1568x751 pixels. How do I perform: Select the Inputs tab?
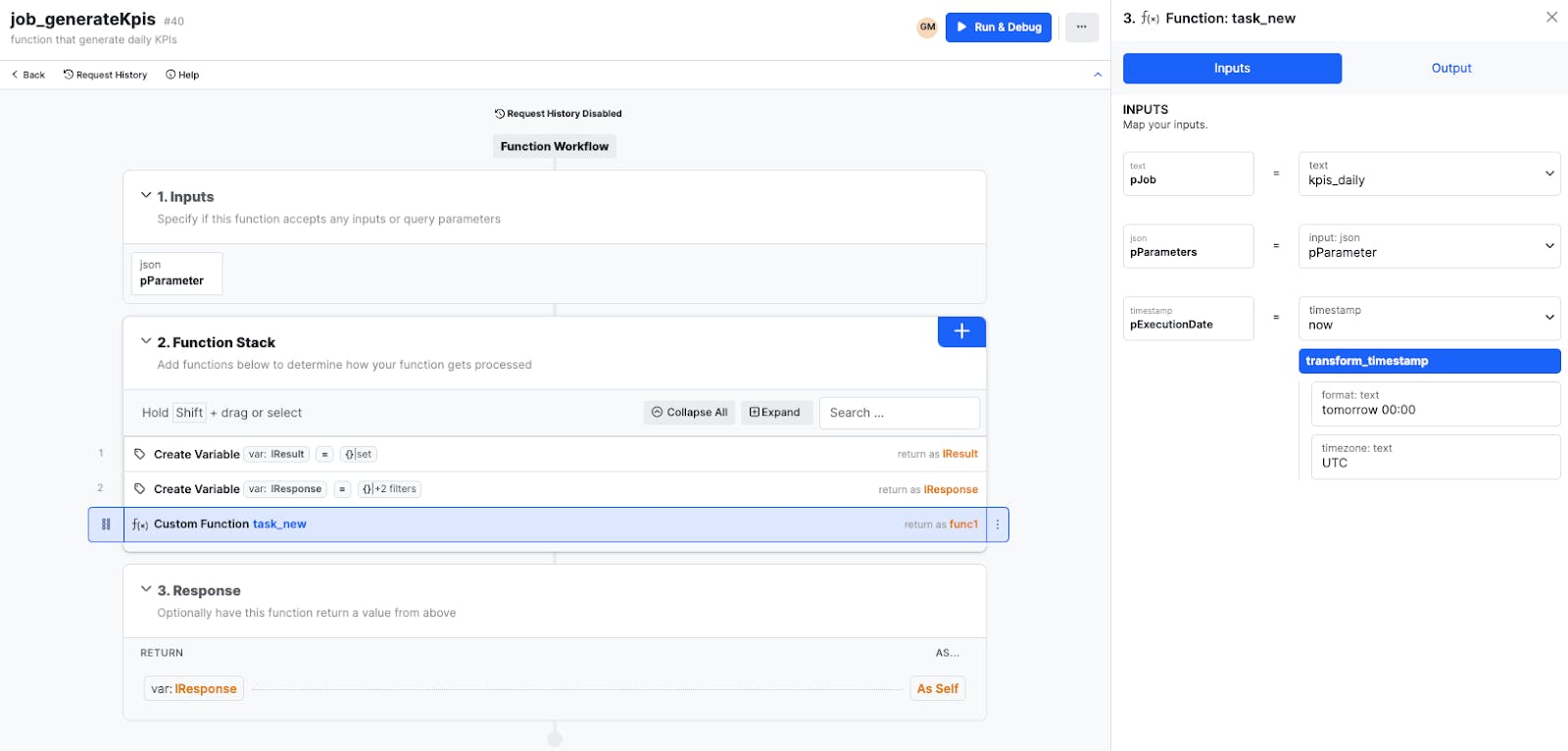tap(1232, 69)
